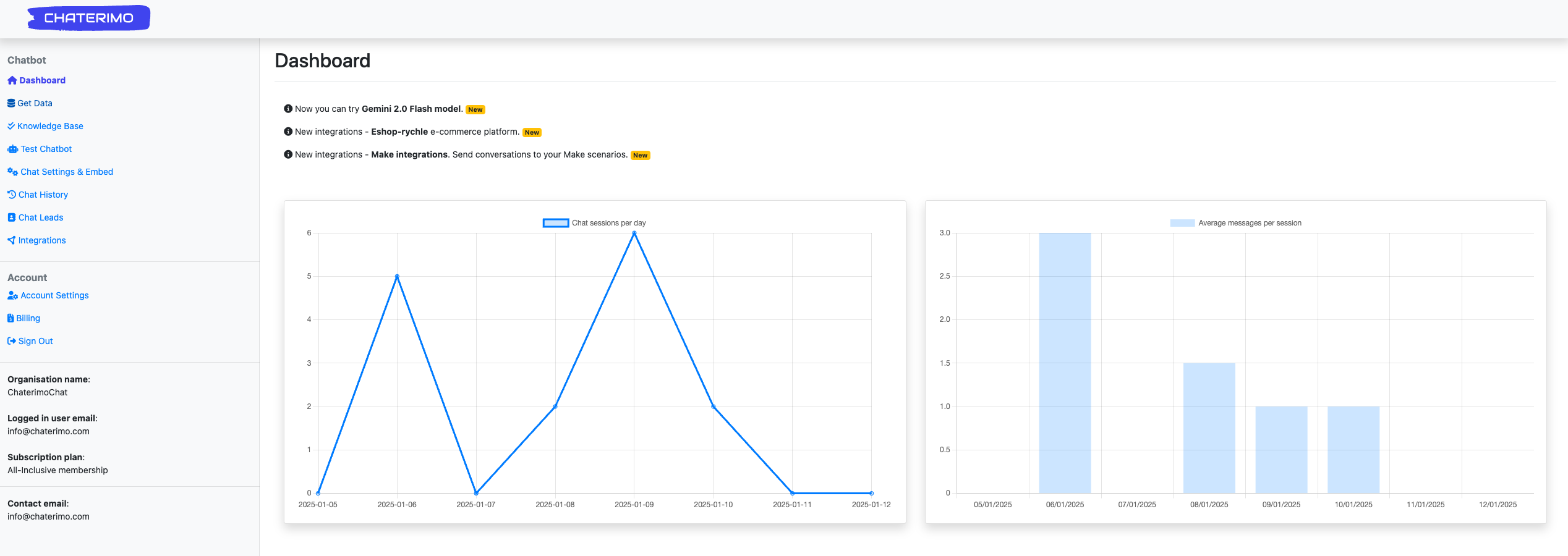
Task: Click info icon beside Gemini 2.0 announcement
Action: 288,109
